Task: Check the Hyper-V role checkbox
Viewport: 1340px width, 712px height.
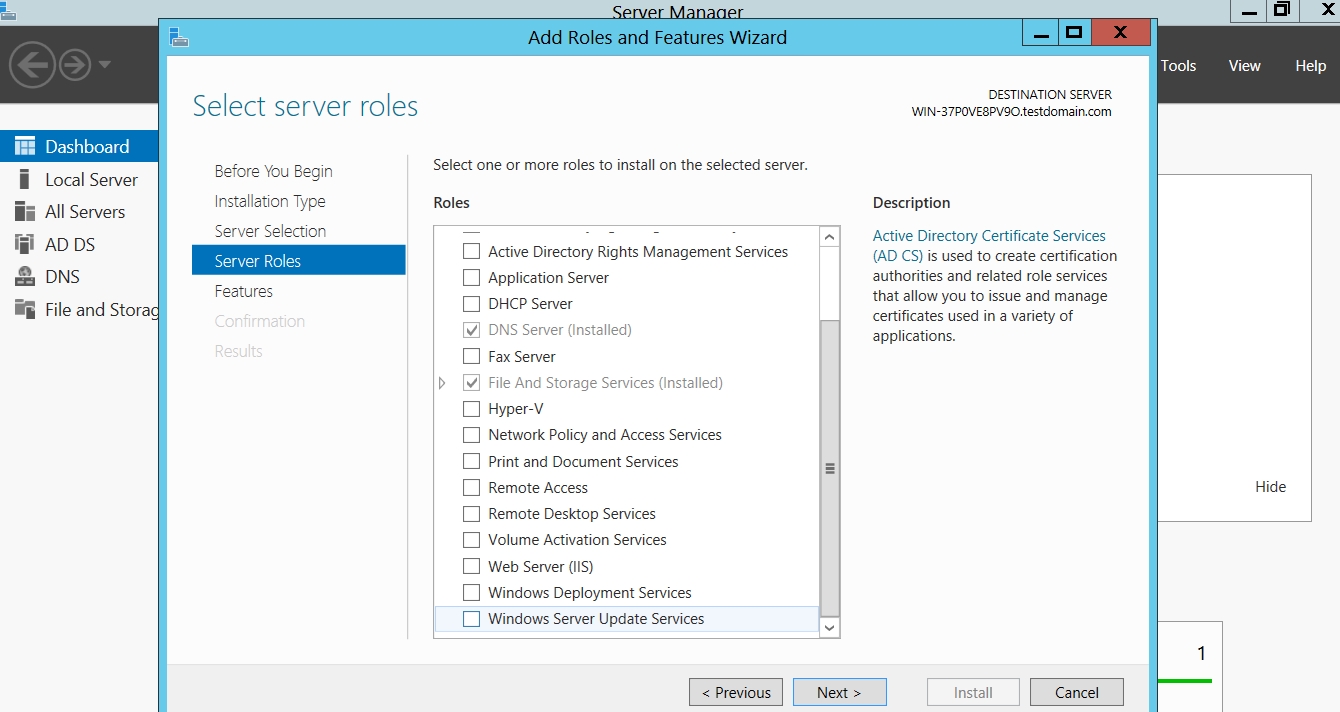Action: click(x=471, y=408)
